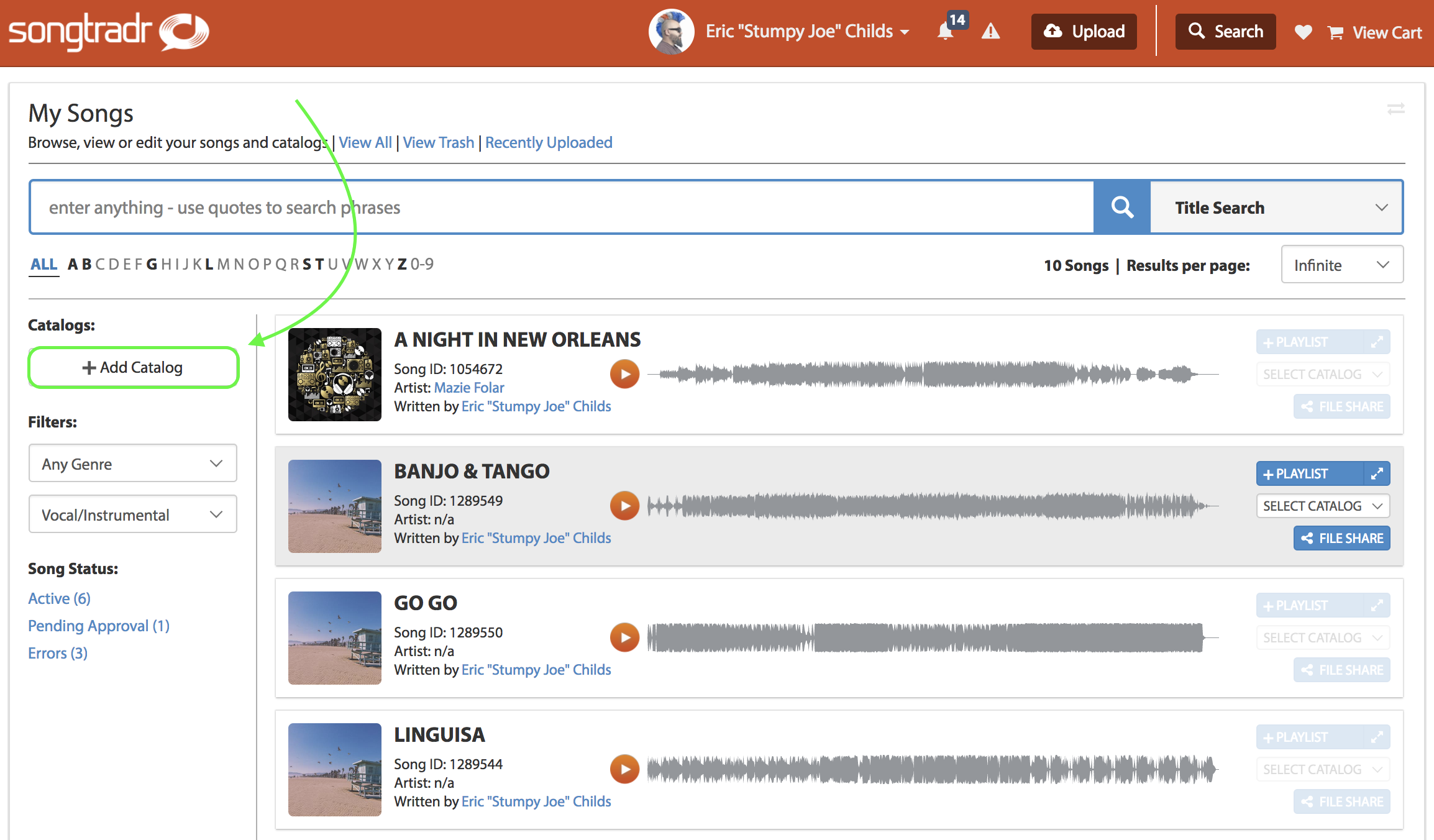The height and width of the screenshot is (840, 1434).
Task: Open View Cart
Action: (x=1374, y=32)
